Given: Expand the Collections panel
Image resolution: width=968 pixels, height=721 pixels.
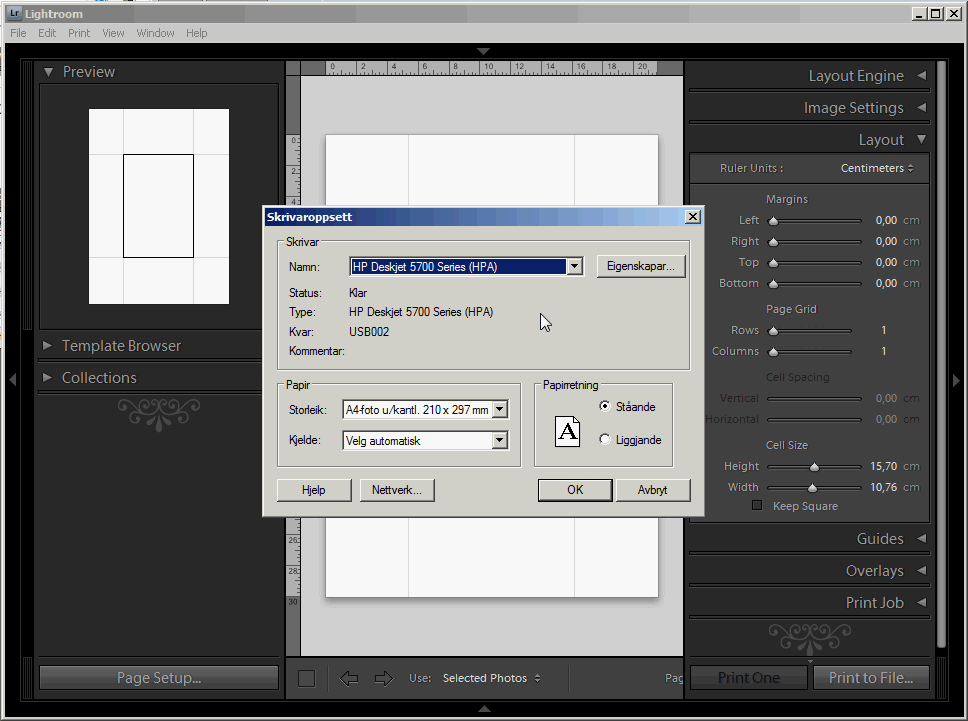Looking at the screenshot, I should click(x=47, y=378).
